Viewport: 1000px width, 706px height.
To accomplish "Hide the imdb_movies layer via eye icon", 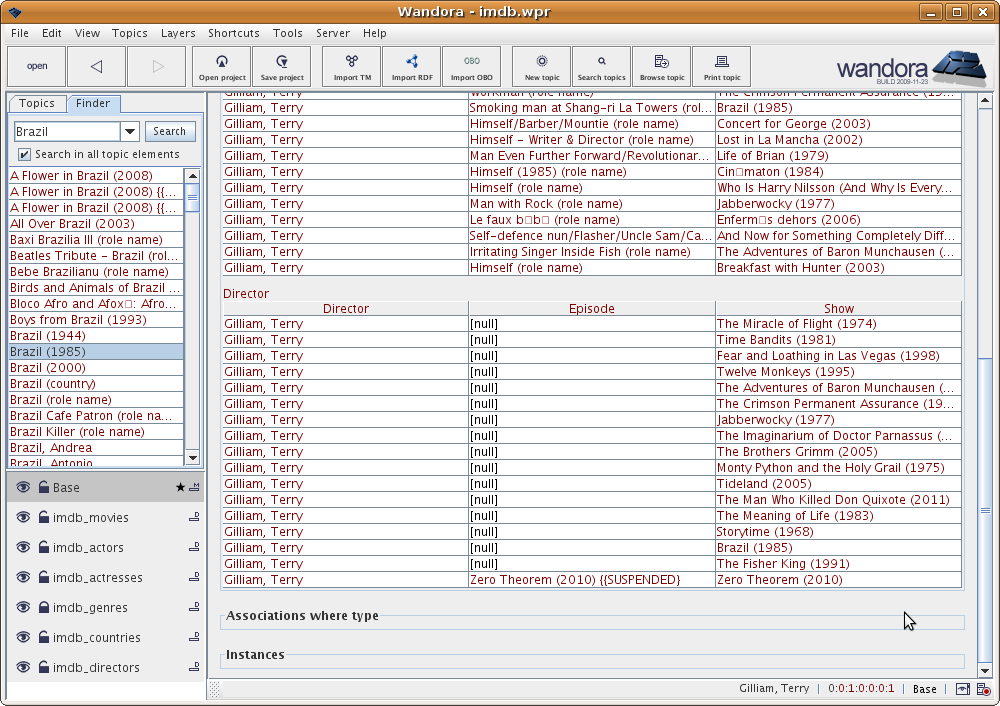I will [x=23, y=518].
